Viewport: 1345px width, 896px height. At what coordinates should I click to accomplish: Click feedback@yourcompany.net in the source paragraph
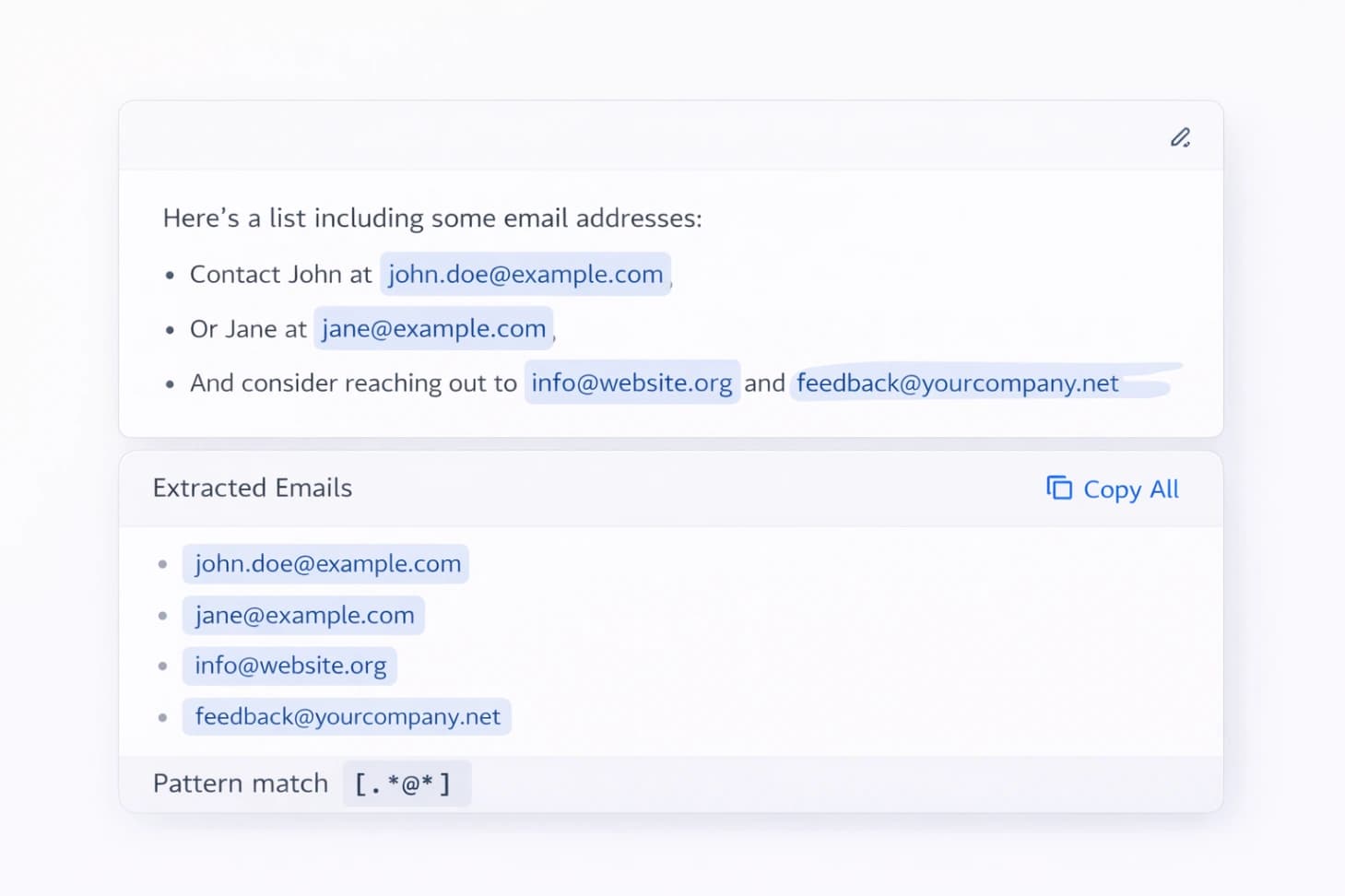tap(957, 383)
